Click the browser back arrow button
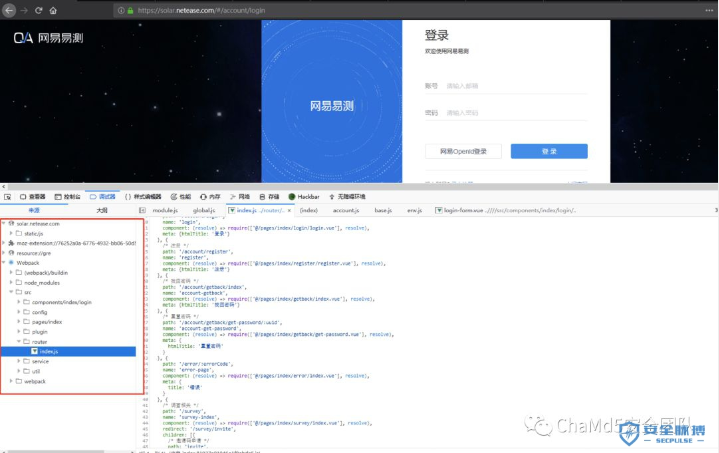The image size is (719, 453). pyautogui.click(x=9, y=10)
